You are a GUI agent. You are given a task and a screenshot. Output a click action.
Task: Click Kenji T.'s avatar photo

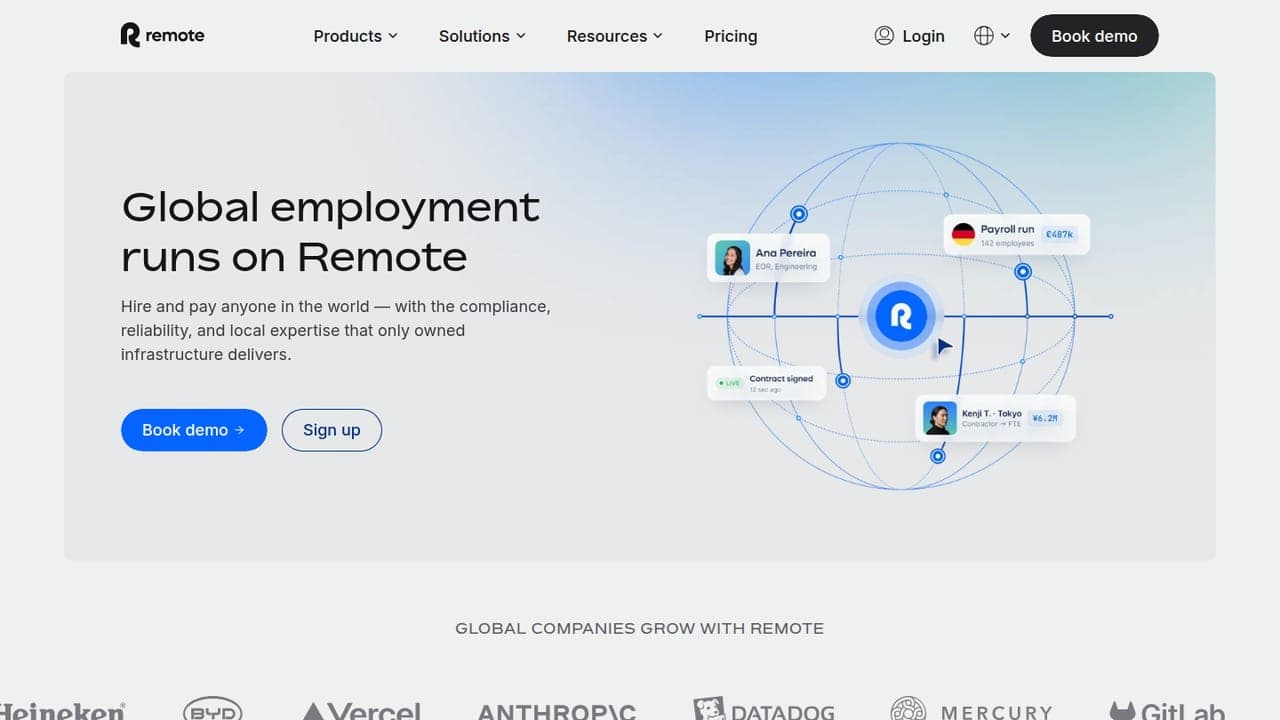pyautogui.click(x=940, y=419)
